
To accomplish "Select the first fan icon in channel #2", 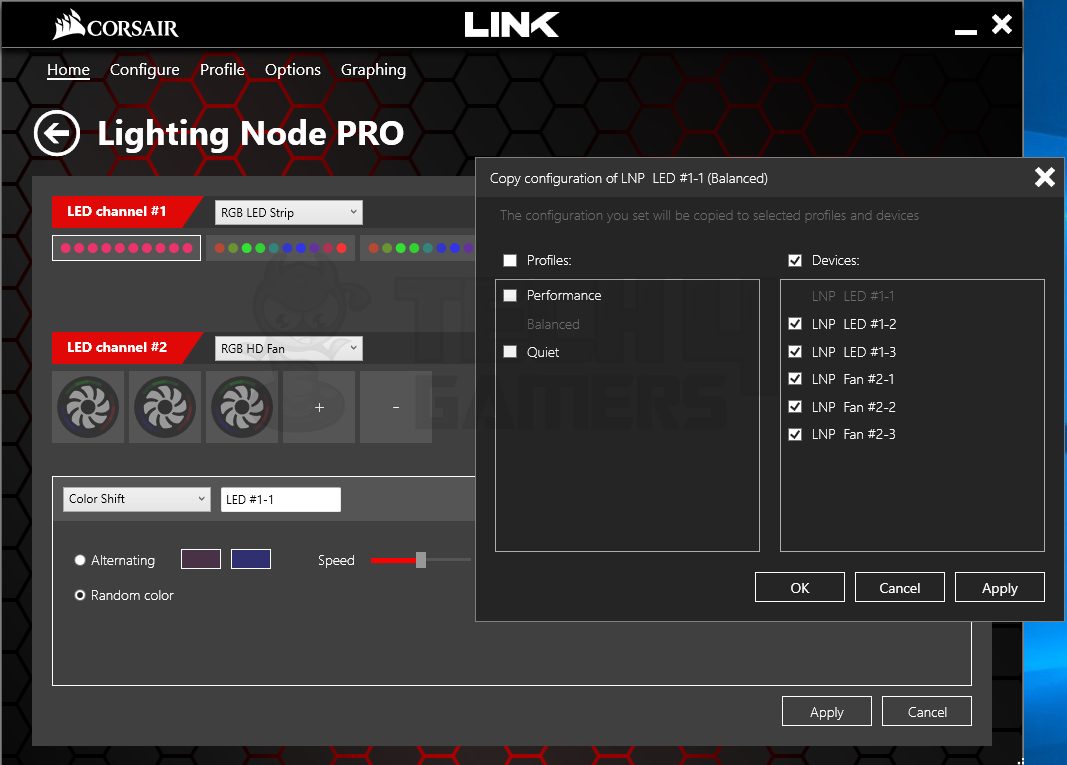I will 88,407.
